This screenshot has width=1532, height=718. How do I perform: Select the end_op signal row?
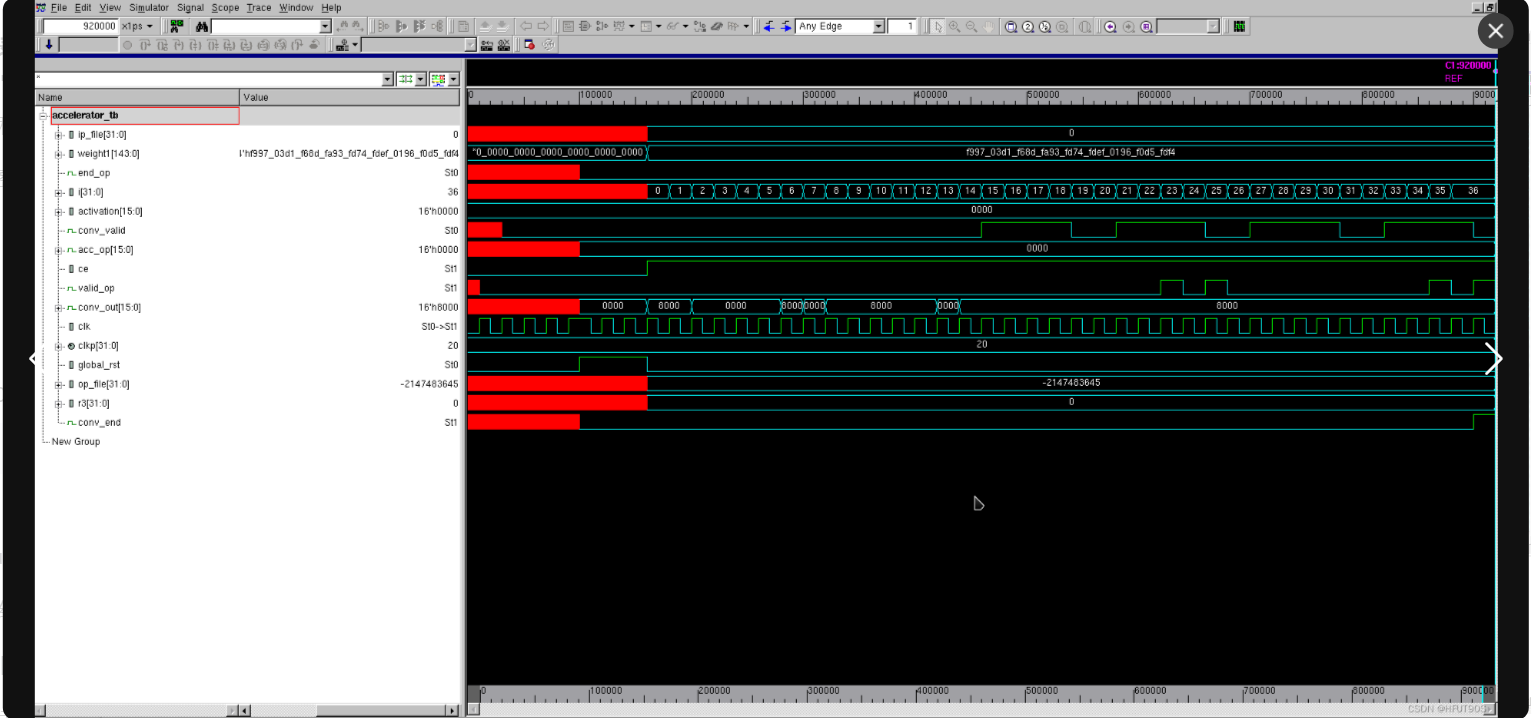(x=248, y=173)
